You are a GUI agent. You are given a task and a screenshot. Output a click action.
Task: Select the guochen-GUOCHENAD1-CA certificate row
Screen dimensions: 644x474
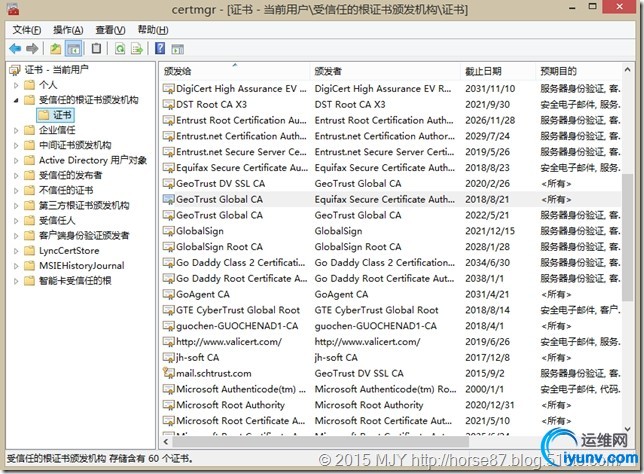coord(391,326)
